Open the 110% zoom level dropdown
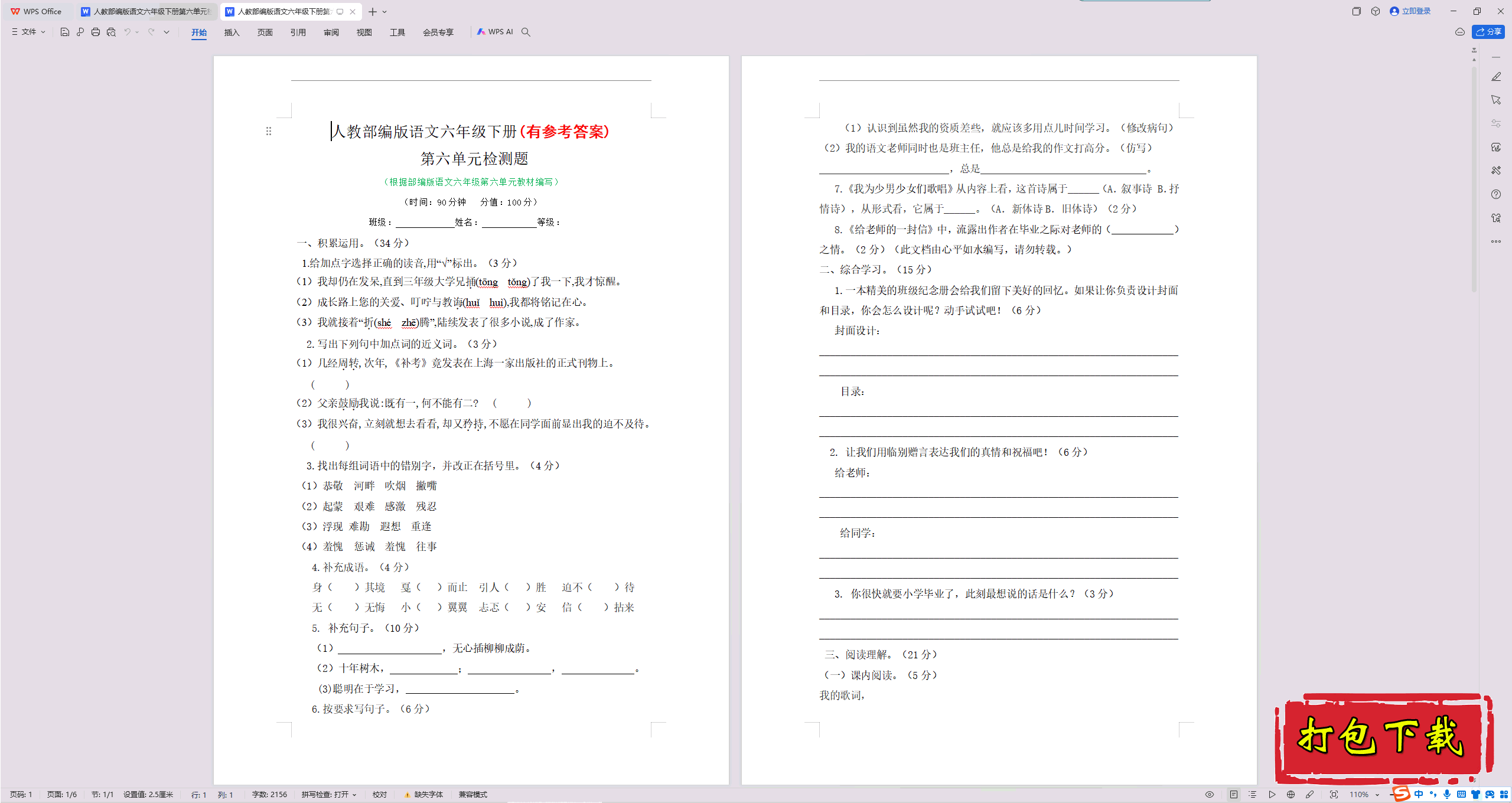The width and height of the screenshot is (1512, 803). click(1364, 795)
